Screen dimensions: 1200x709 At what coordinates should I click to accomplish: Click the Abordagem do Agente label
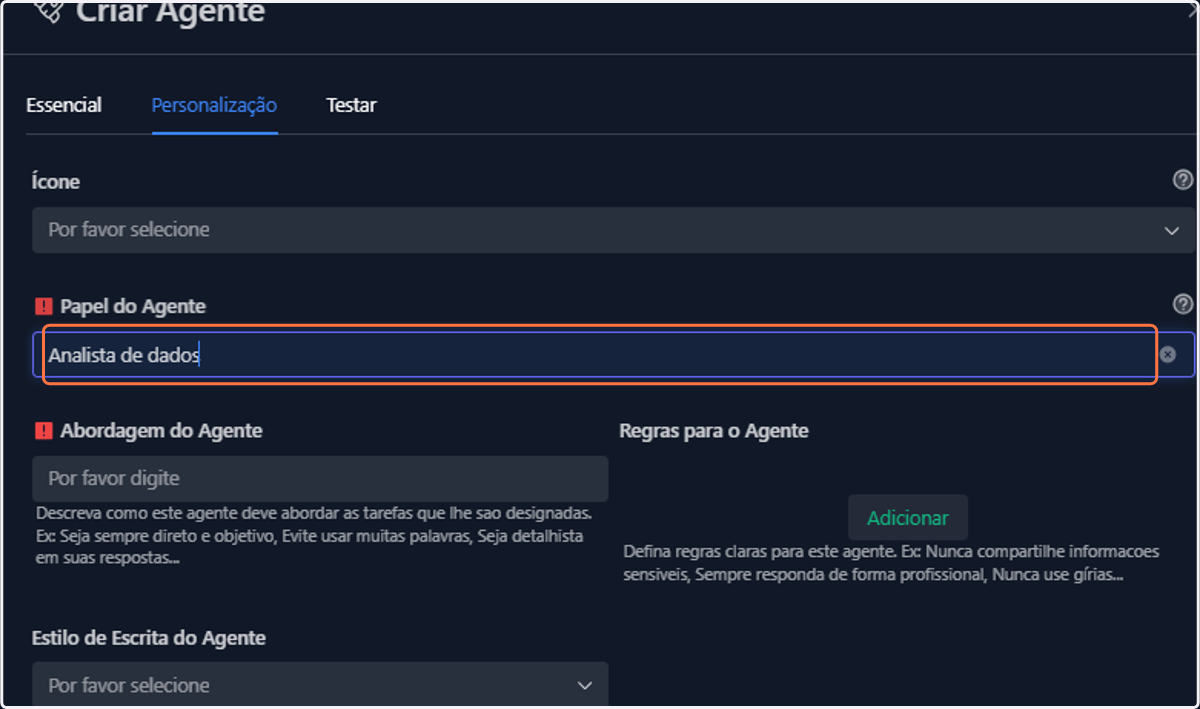(161, 431)
